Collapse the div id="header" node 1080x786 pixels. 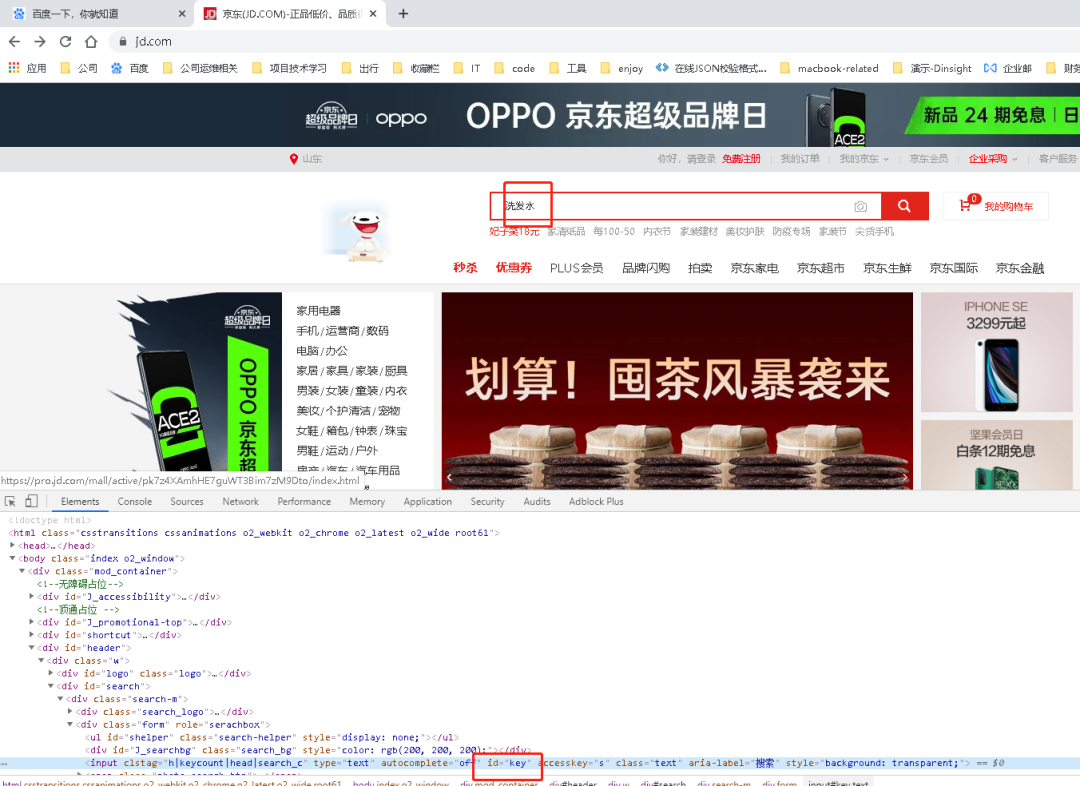click(32, 647)
